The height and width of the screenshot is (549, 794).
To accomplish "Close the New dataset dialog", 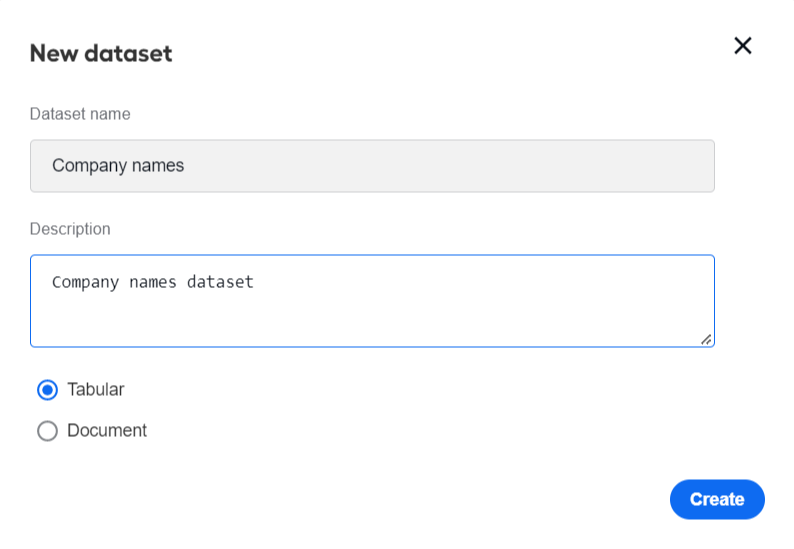I will pos(742,46).
